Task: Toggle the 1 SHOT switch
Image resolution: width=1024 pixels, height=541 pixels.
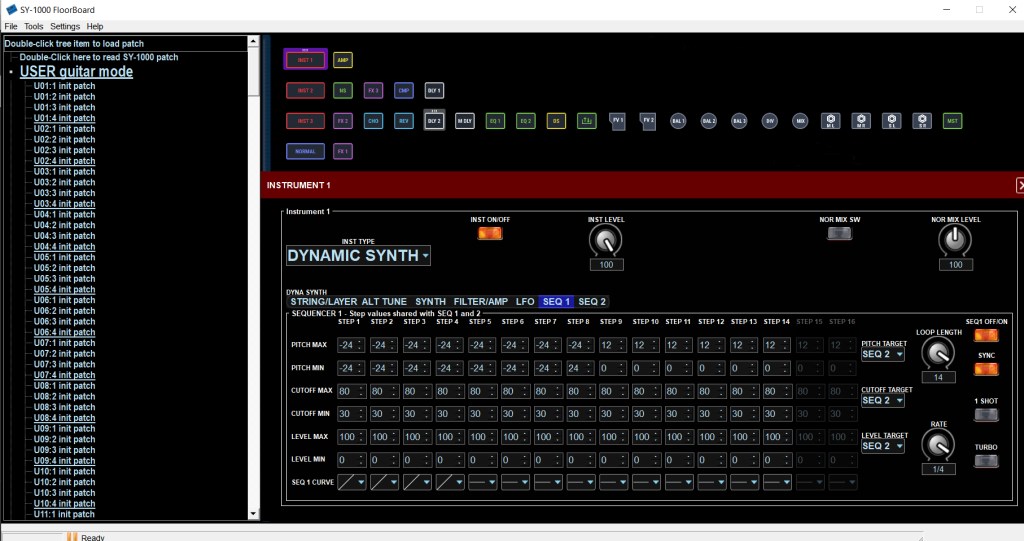Action: pyautogui.click(x=986, y=415)
